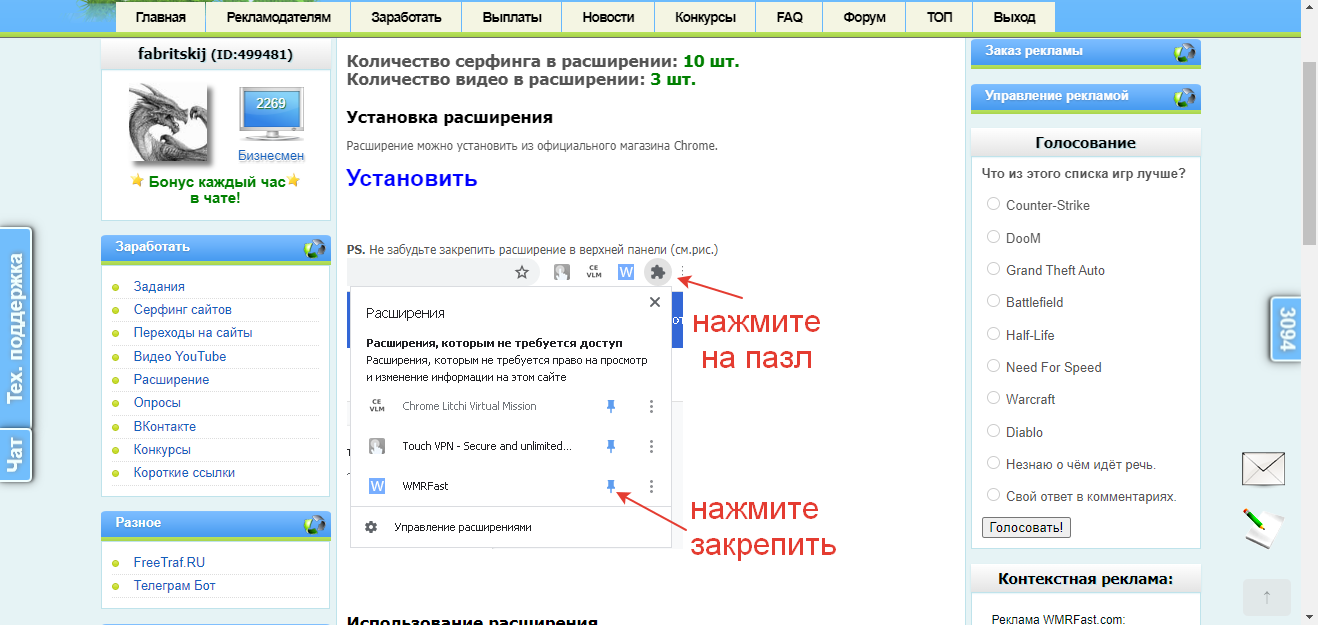Open Рекламодателям in the top menu

tap(278, 17)
